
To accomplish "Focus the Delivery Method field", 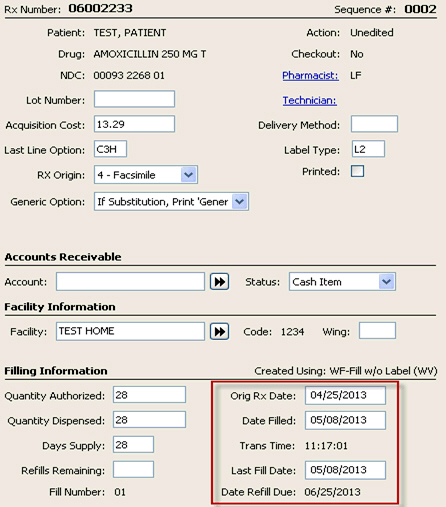I will 374,124.
